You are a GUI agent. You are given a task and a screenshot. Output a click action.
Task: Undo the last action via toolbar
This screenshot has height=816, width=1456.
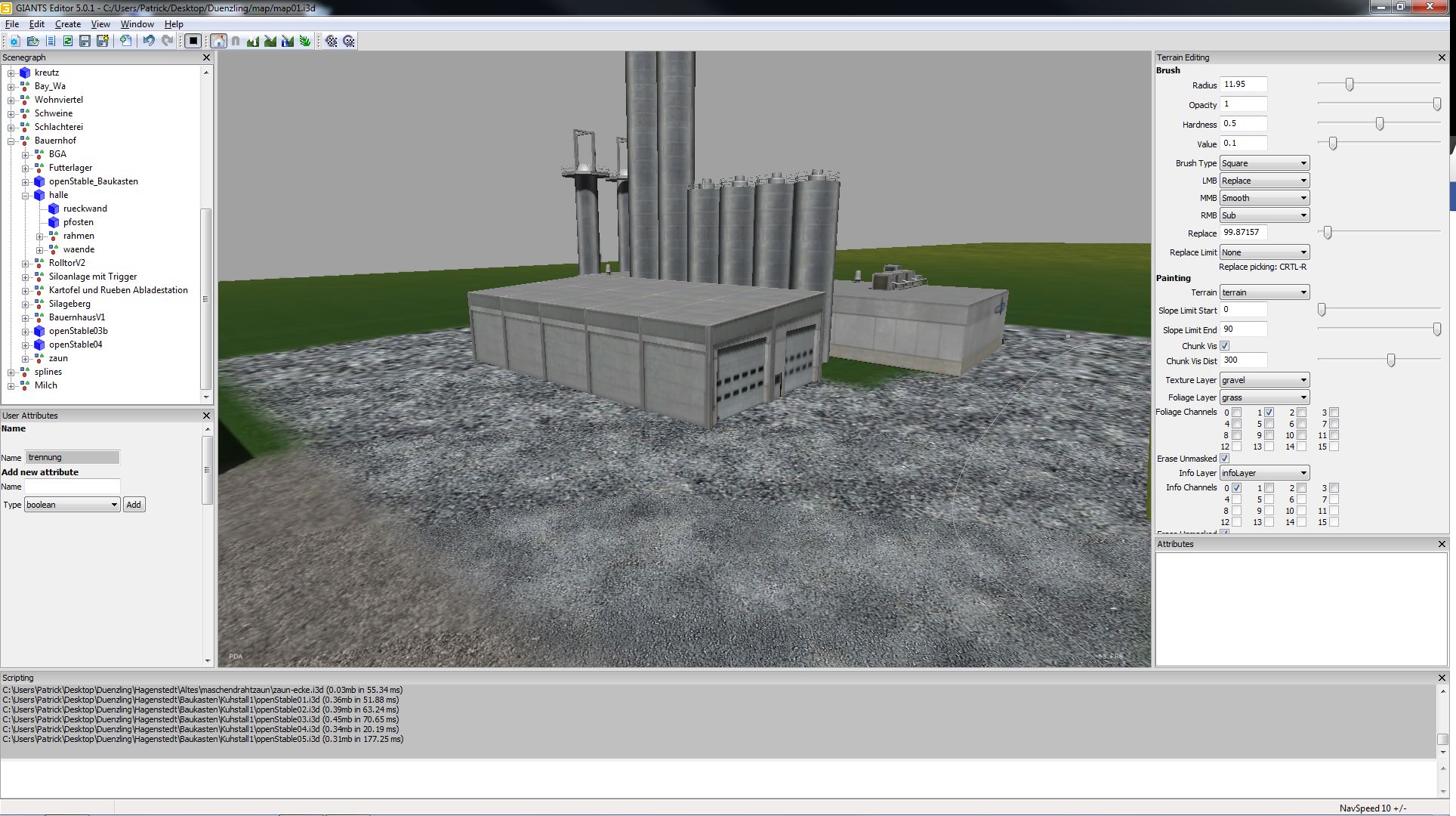tap(149, 41)
